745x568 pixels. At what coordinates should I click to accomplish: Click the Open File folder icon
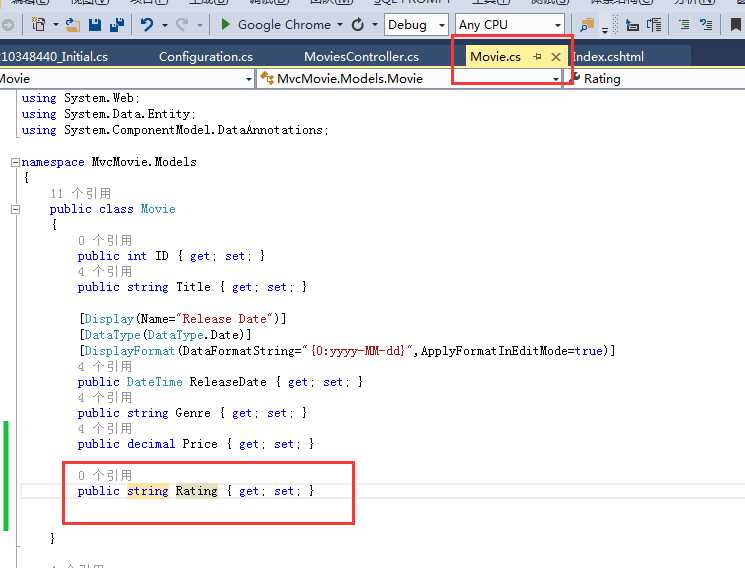tap(72, 24)
